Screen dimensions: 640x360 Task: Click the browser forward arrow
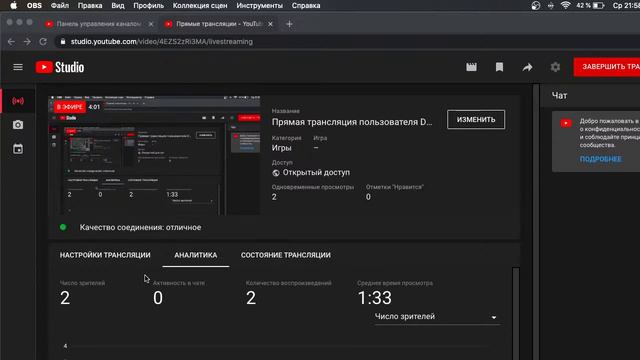pyautogui.click(x=27, y=42)
